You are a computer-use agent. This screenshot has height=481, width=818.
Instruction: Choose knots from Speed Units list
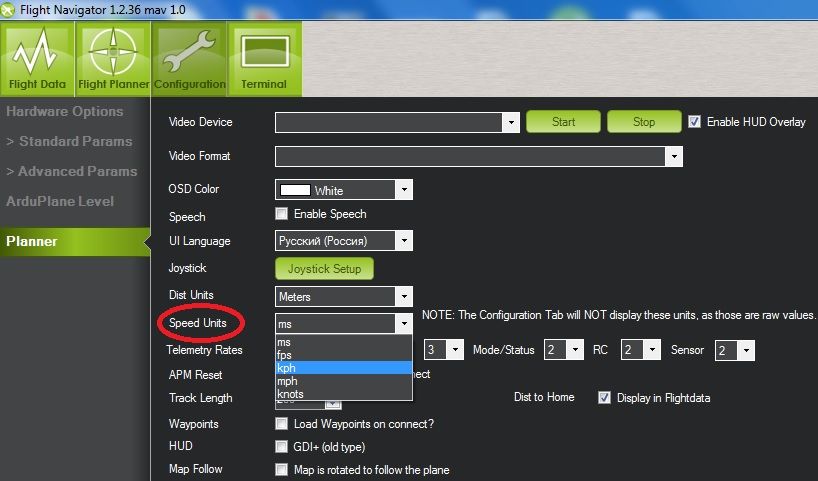click(x=290, y=394)
